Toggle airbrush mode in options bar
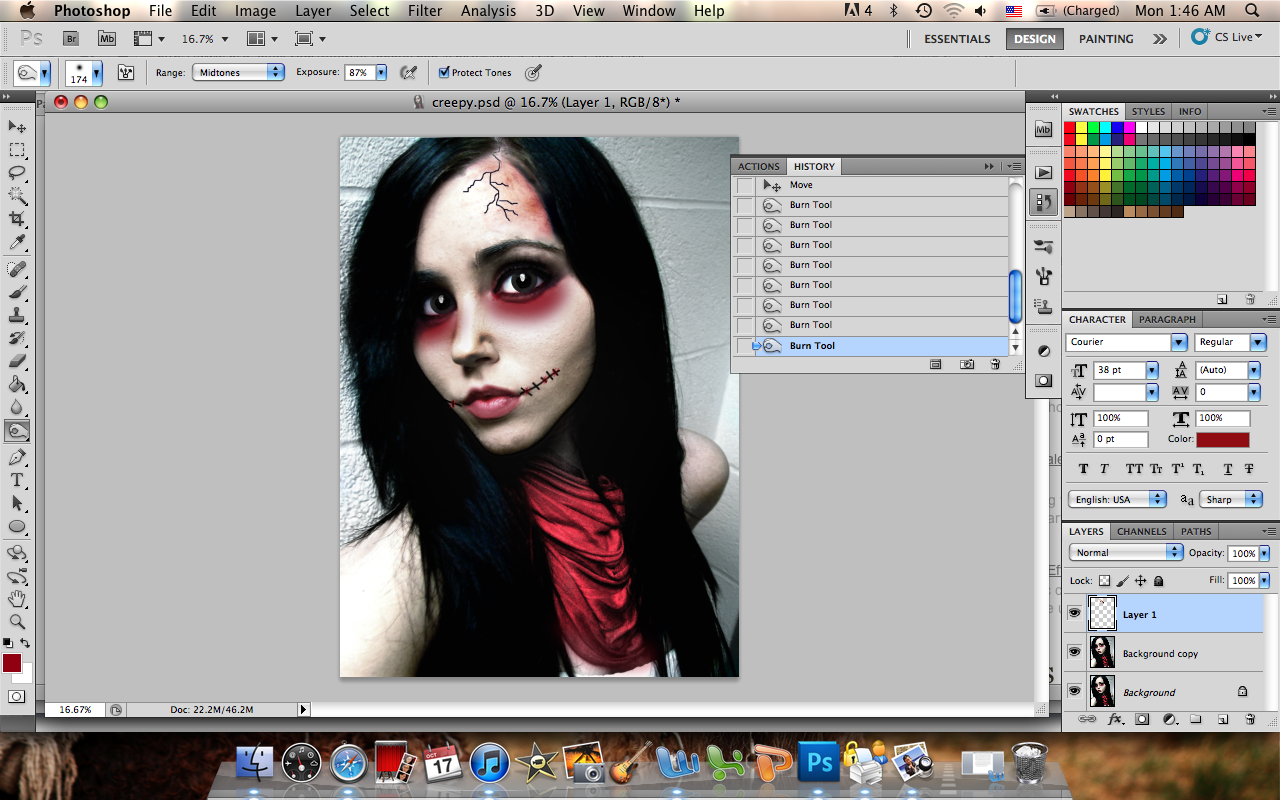Viewport: 1280px width, 800px height. [x=408, y=72]
